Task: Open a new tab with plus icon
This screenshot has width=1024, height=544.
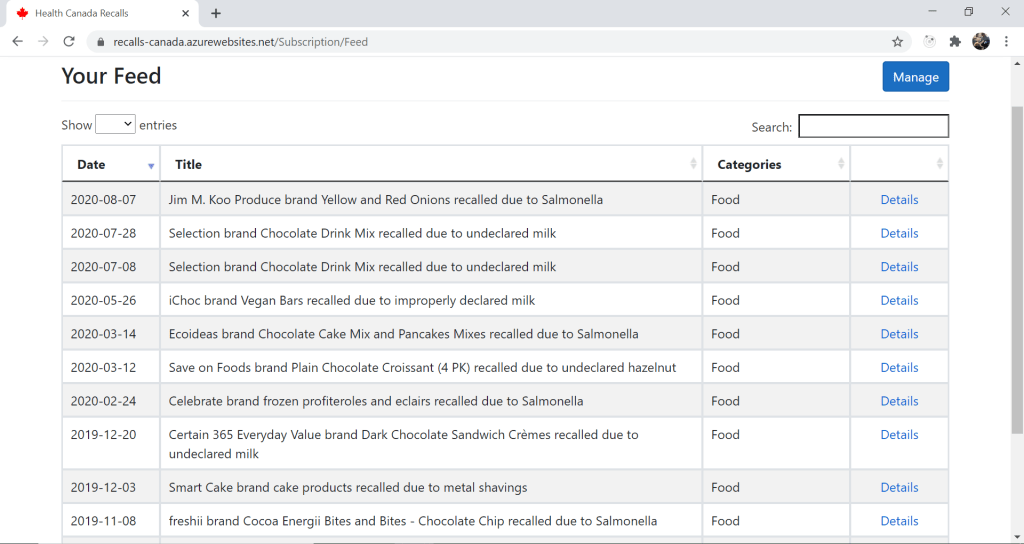Action: tap(216, 13)
